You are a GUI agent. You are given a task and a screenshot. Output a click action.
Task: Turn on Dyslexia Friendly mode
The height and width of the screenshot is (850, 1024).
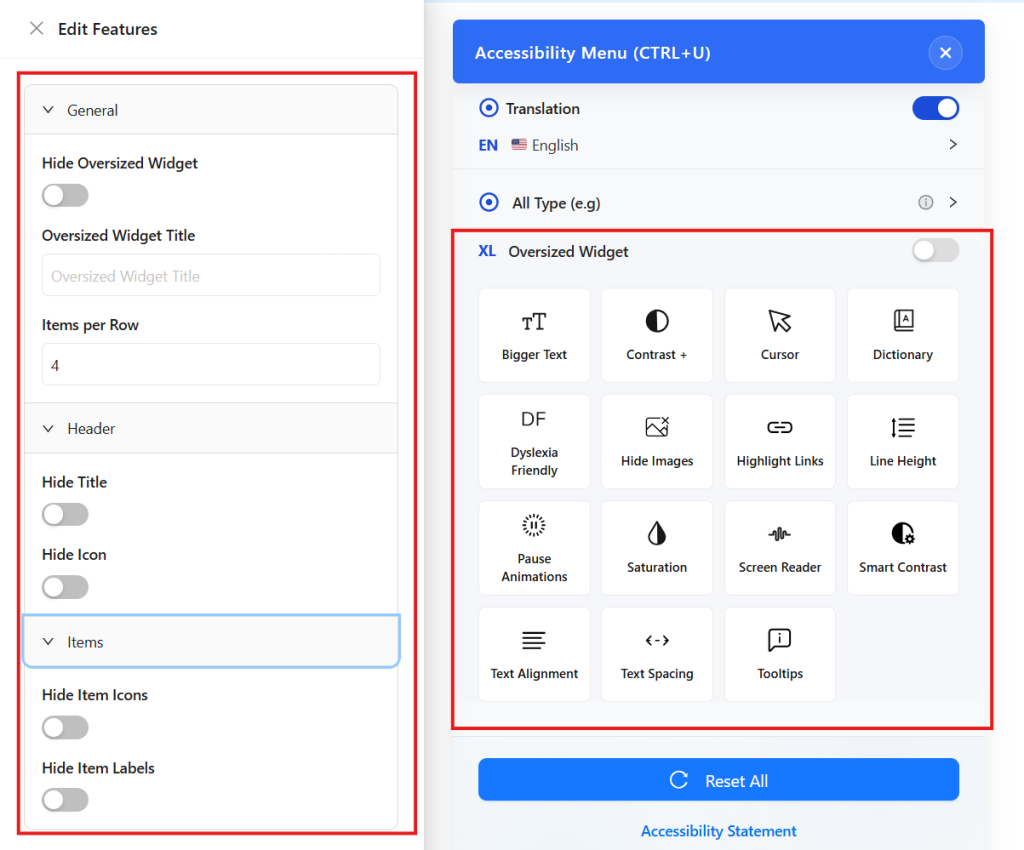coord(534,441)
